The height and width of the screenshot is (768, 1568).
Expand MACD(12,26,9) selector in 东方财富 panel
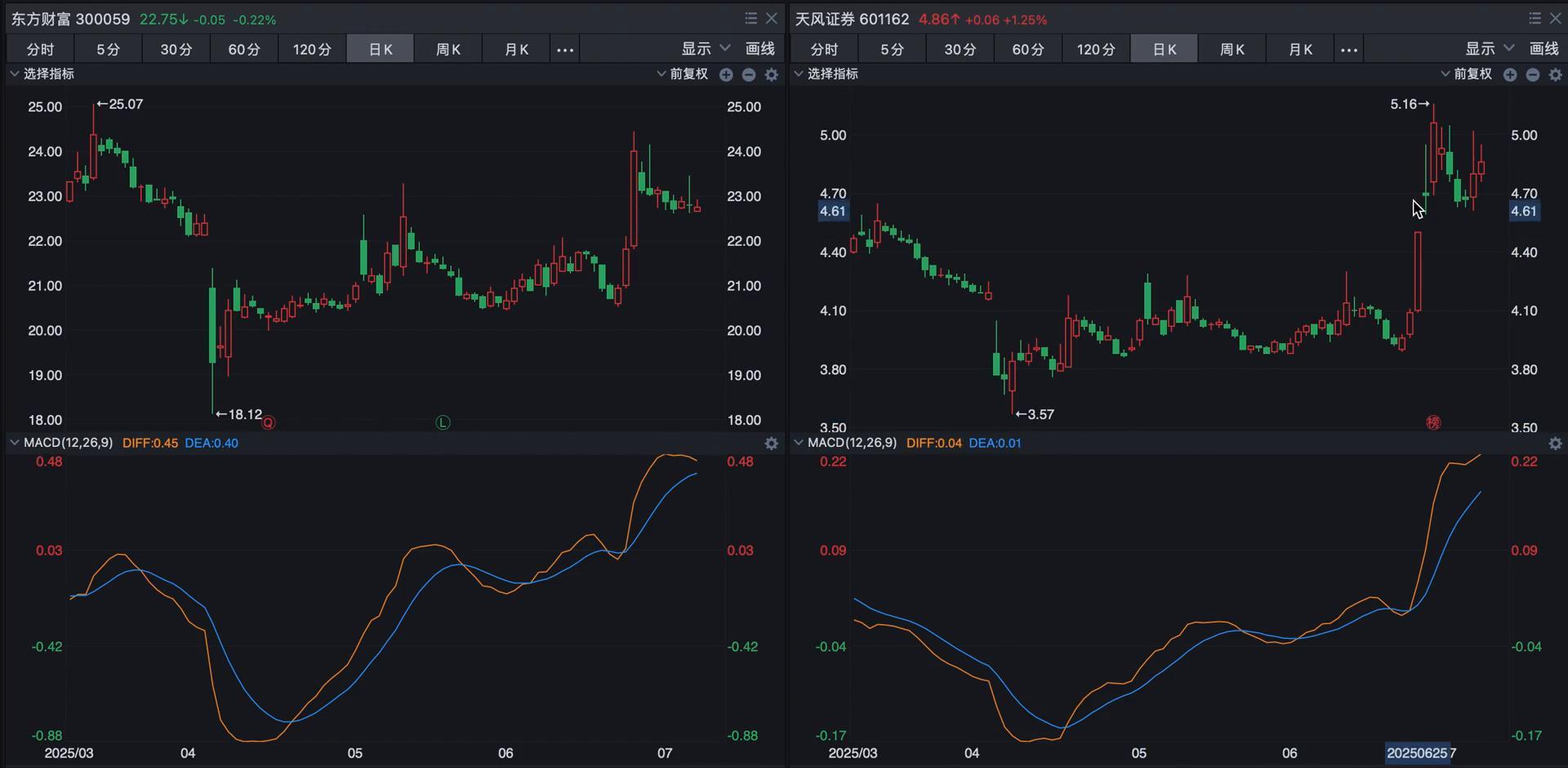click(x=61, y=443)
